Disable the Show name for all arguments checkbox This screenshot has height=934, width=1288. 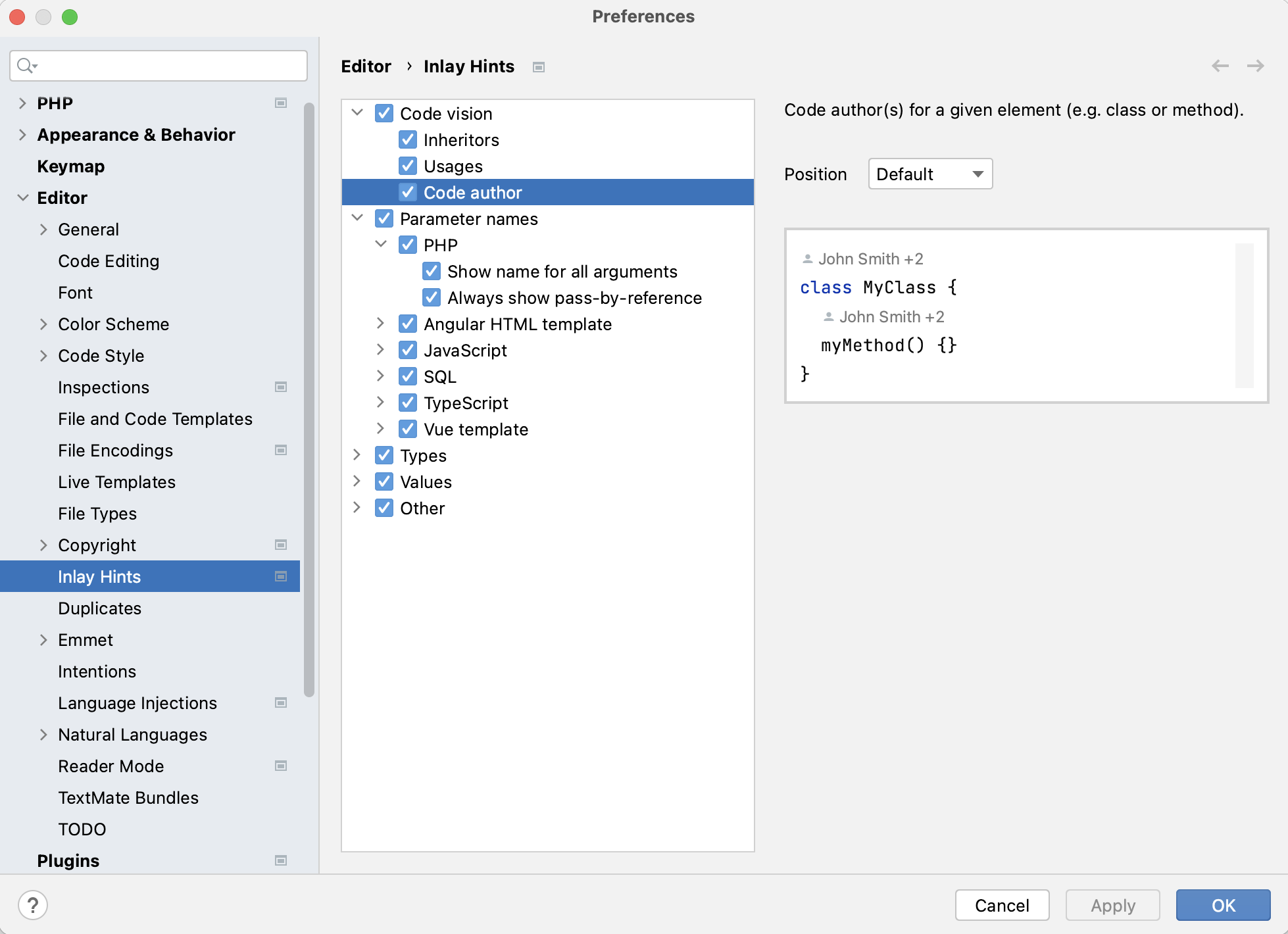point(432,271)
